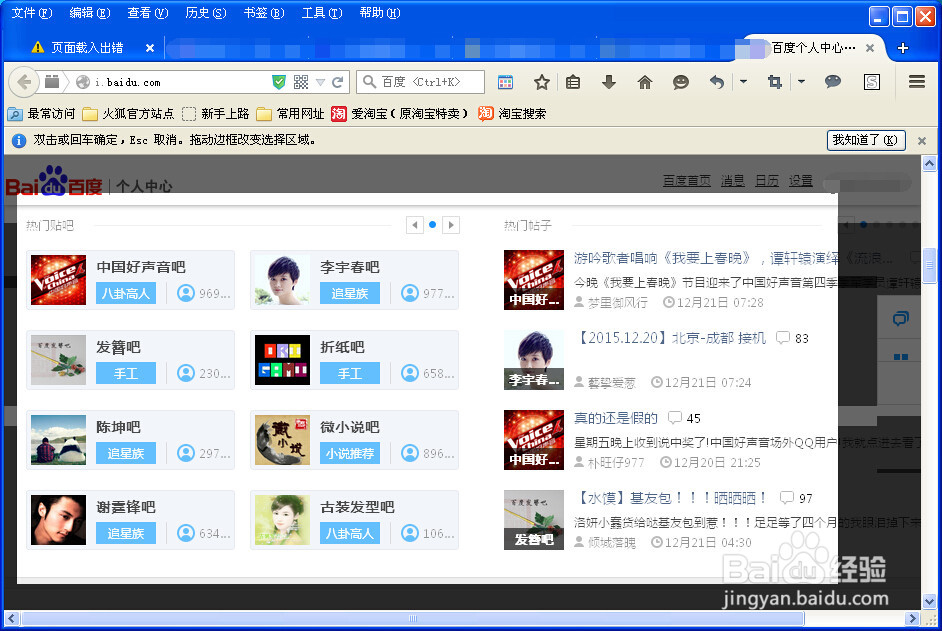Open the 历史 menu

(x=206, y=13)
